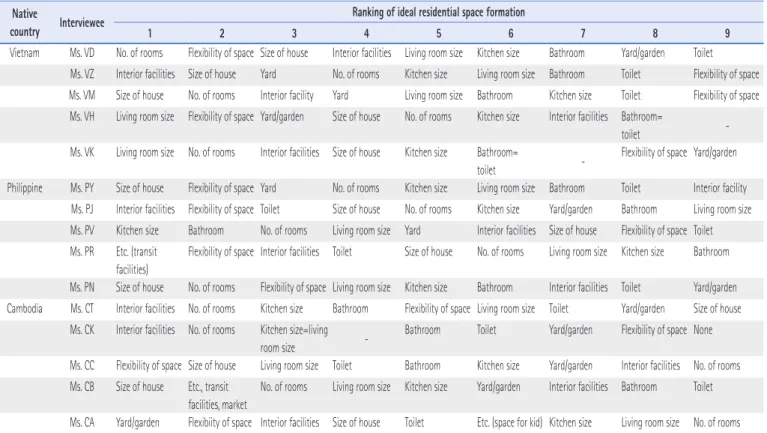767x433 pixels.
Task: Click 'Interior facility' in Ms. VM's row
Action: pos(287,95)
